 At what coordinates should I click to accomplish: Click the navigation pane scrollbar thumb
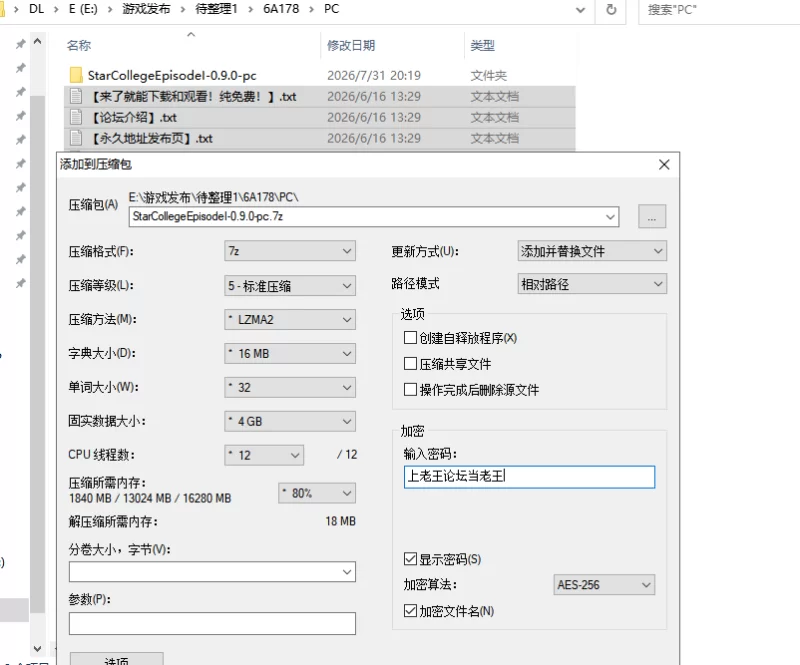pos(37,354)
